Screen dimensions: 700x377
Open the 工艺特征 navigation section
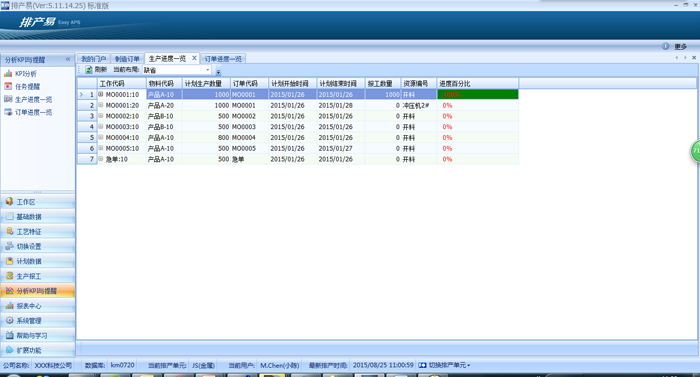point(38,231)
